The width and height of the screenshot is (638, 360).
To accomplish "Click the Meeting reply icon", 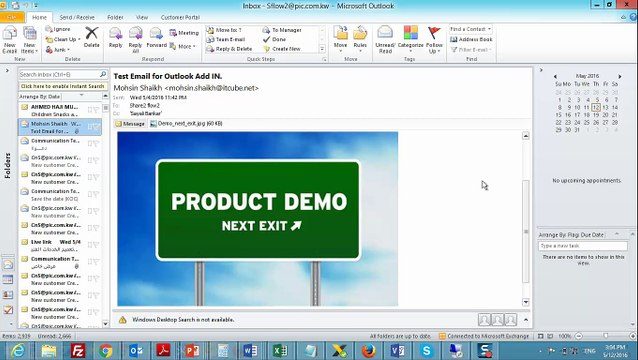I will 184,33.
